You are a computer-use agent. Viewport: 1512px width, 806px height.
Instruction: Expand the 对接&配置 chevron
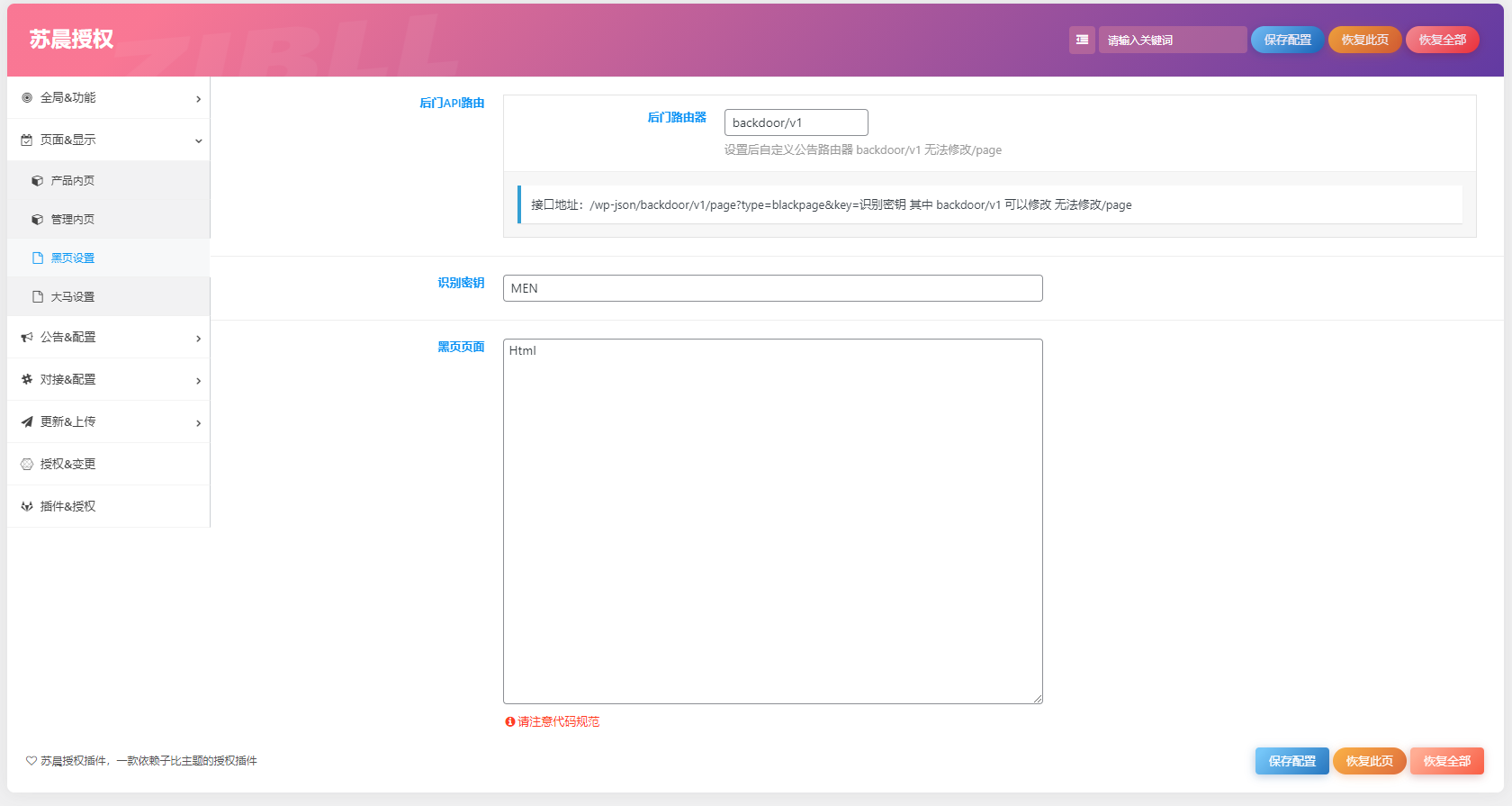click(x=198, y=381)
